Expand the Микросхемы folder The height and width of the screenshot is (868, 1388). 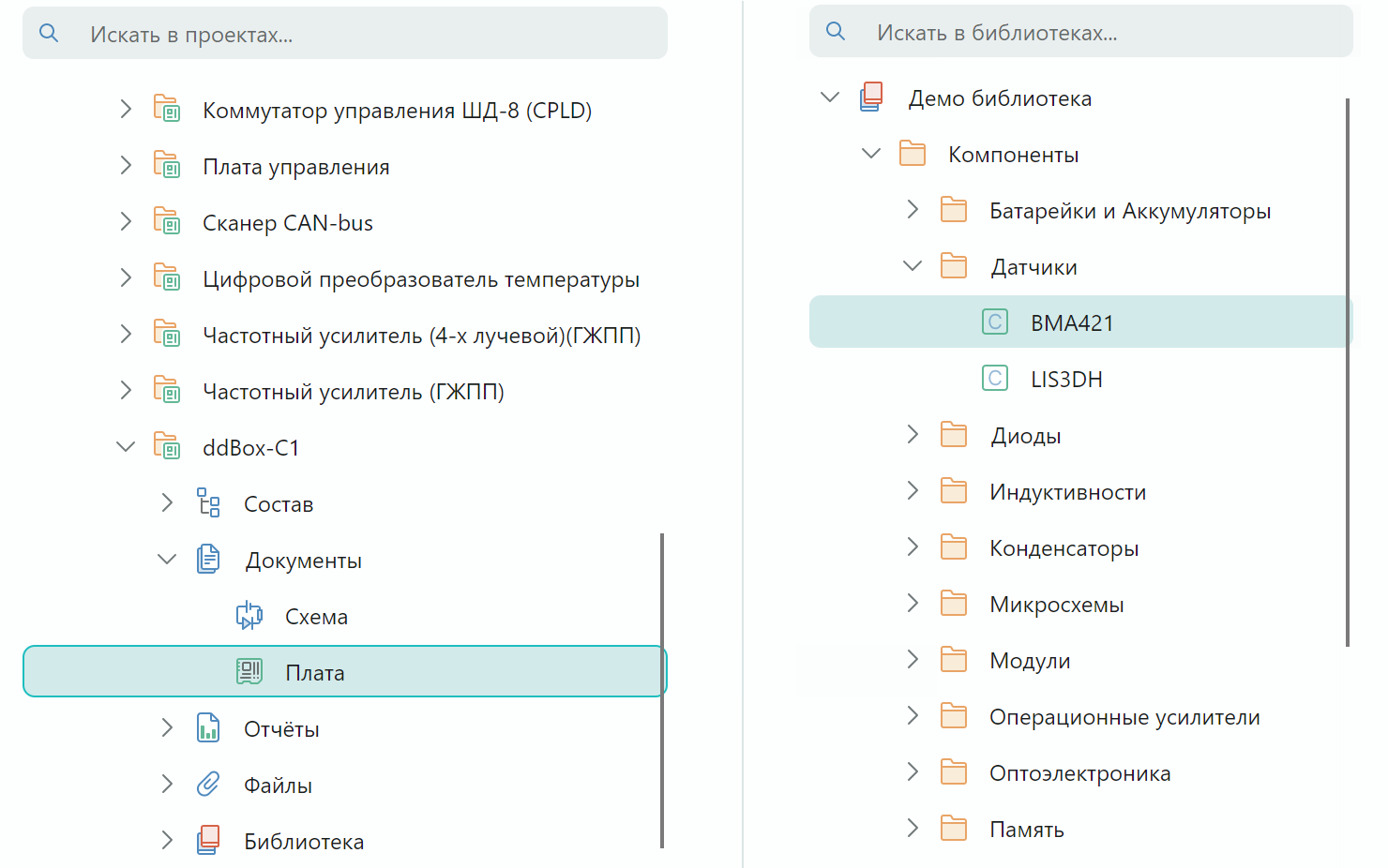point(913,604)
